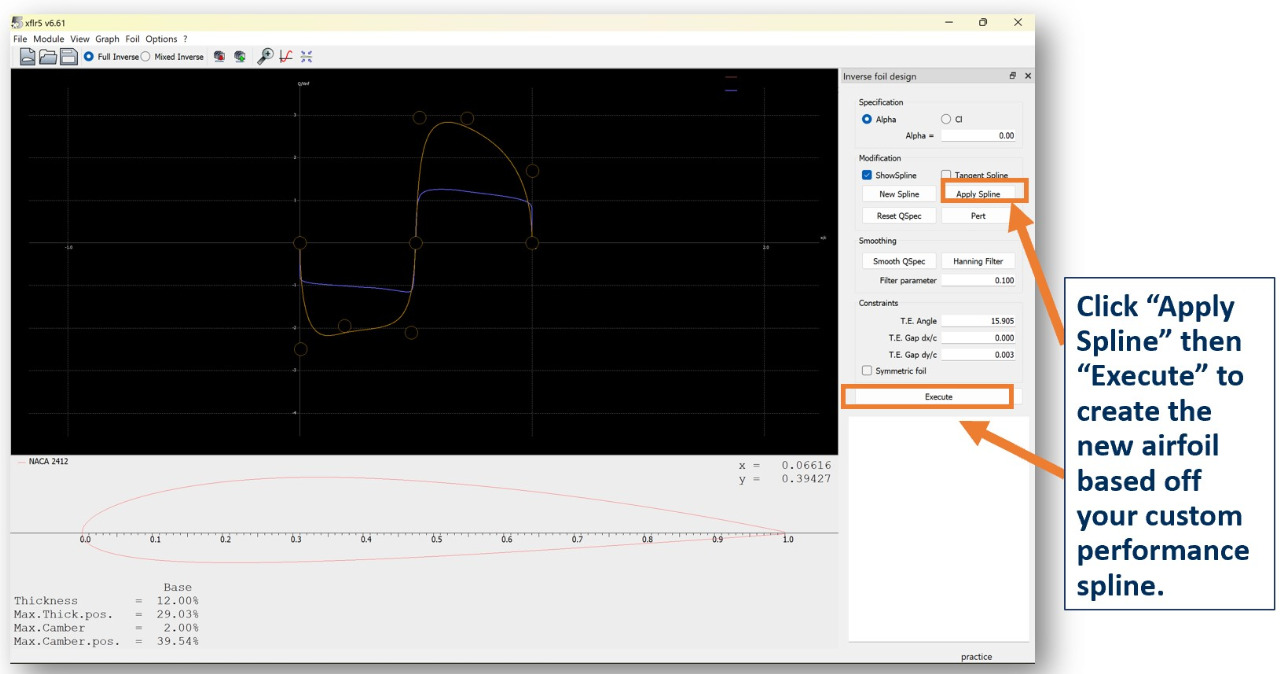Screen dimensions: 1280x674
Task: Click the New project icon in toolbar
Action: click(28, 57)
